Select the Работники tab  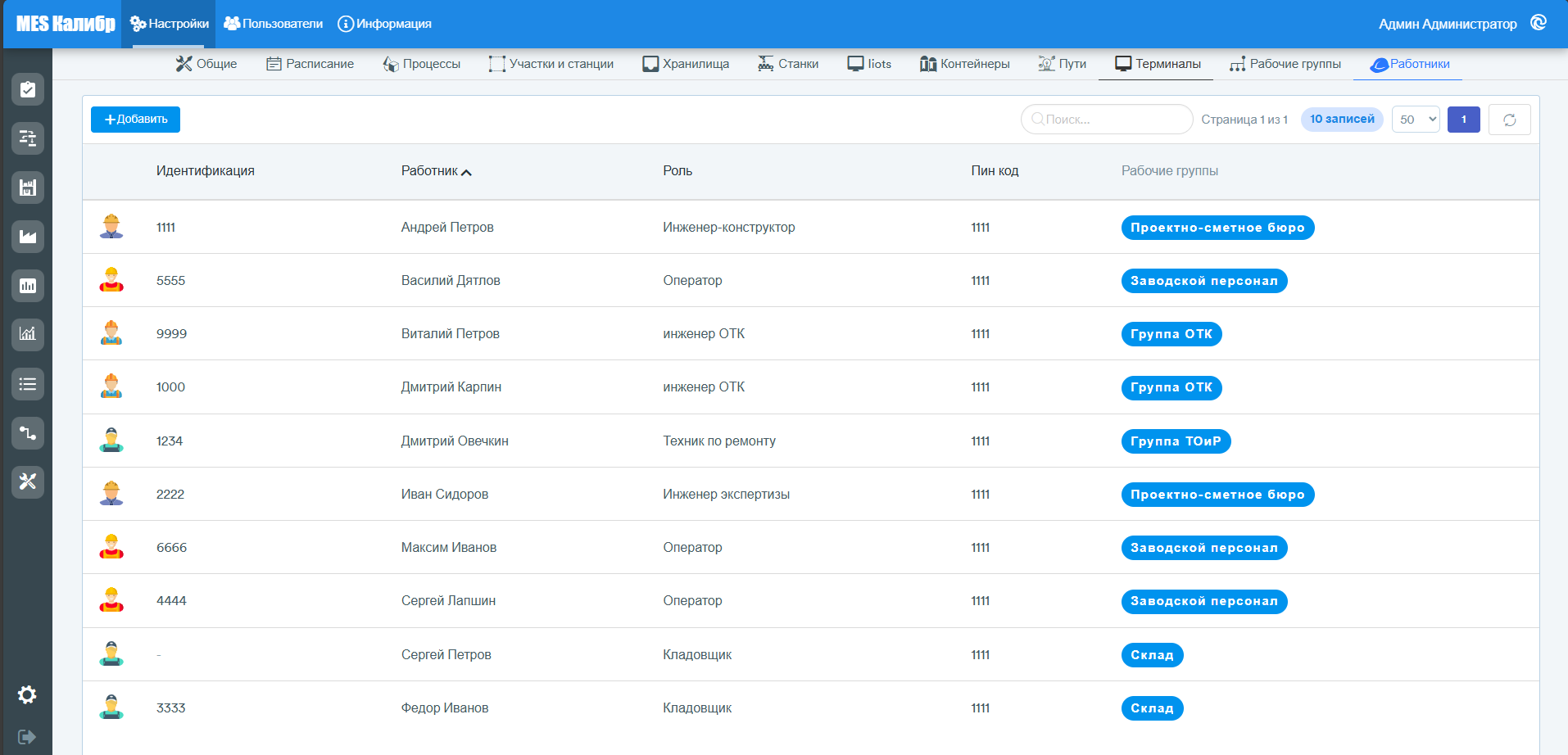[x=1409, y=64]
